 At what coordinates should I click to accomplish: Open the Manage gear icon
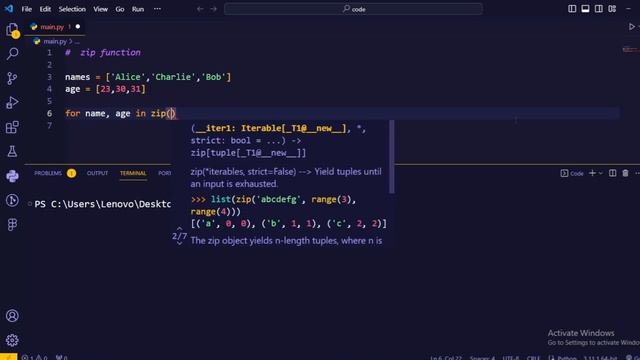12,340
